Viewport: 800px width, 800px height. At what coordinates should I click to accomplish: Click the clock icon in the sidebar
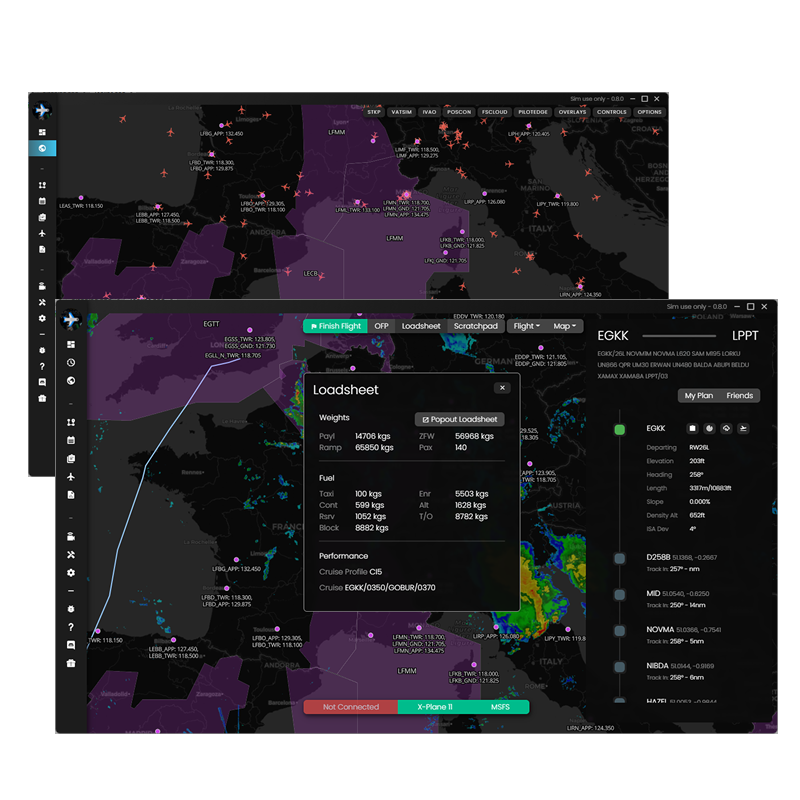click(70, 362)
